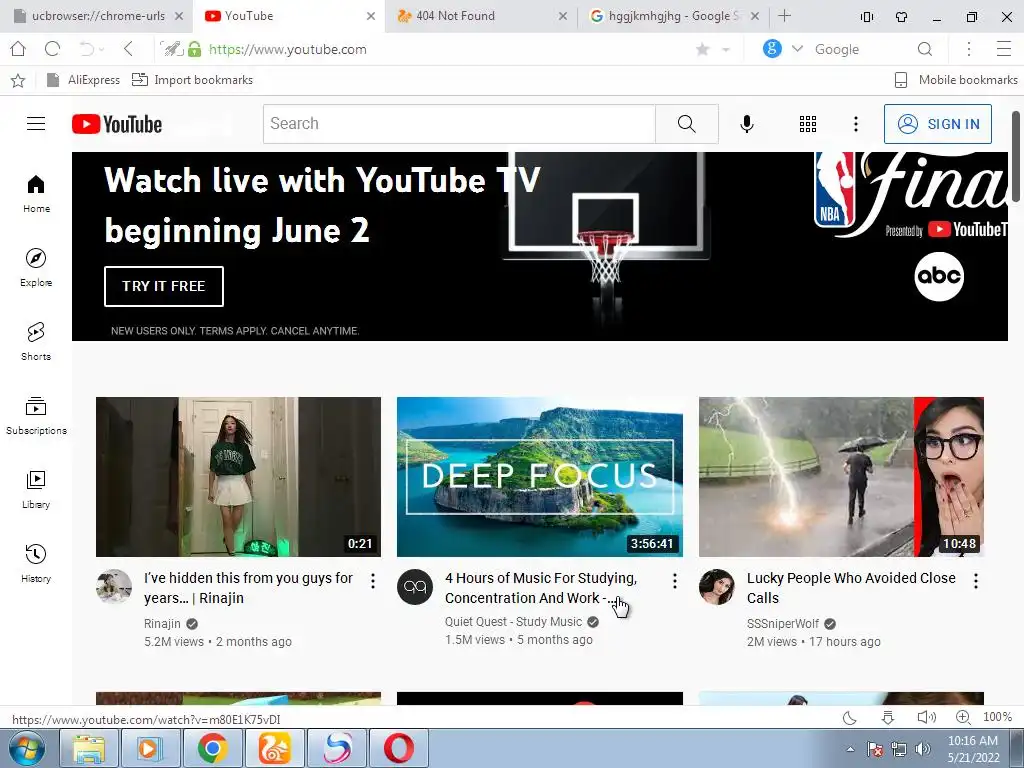Switch to the 404 Not Found tab
This screenshot has height=768, width=1024.
(x=481, y=16)
